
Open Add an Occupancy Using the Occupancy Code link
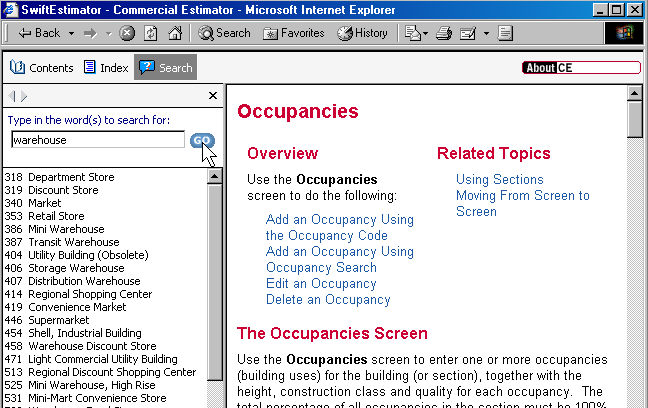340,227
